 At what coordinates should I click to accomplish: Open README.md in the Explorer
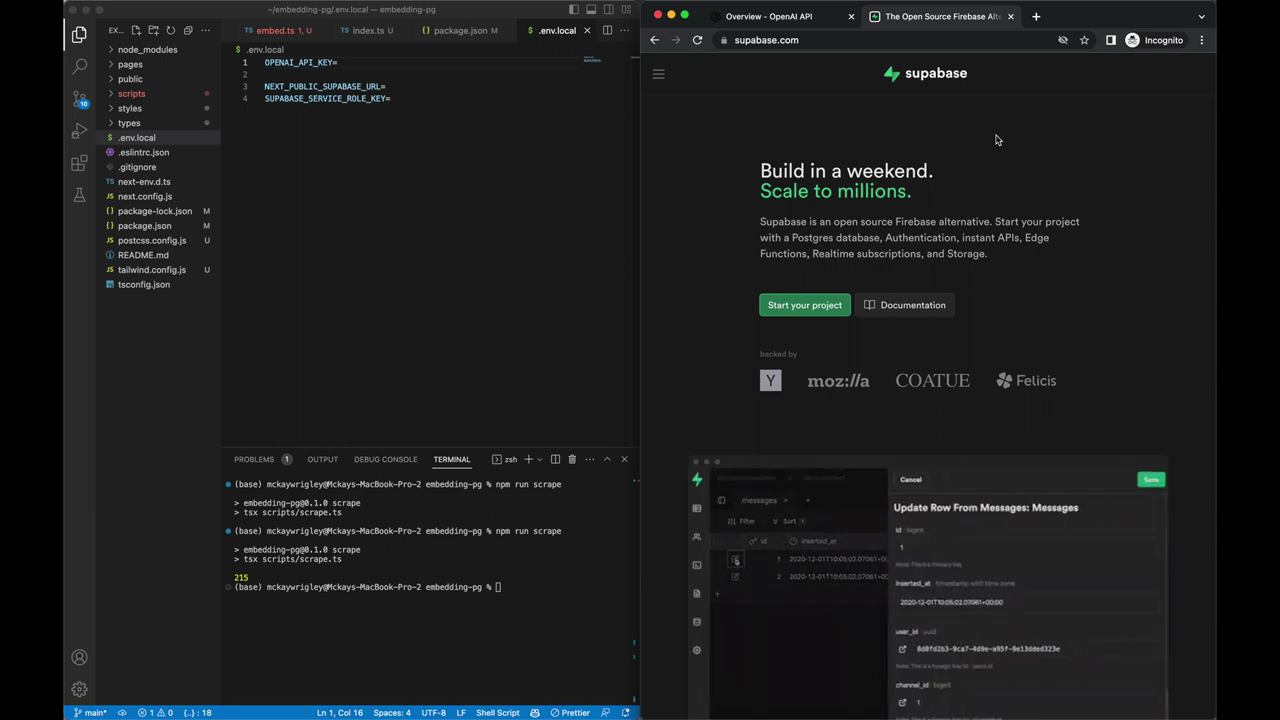(x=143, y=255)
